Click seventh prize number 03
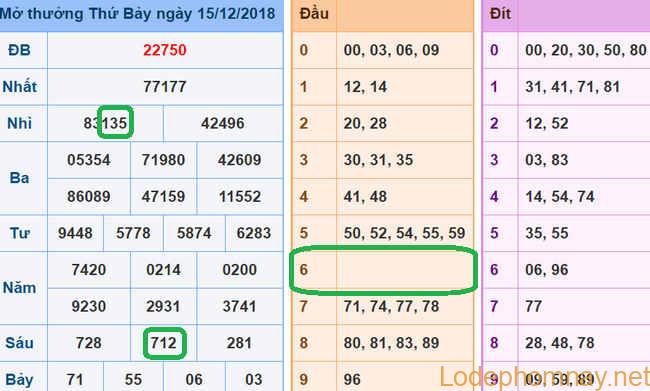 (254, 379)
